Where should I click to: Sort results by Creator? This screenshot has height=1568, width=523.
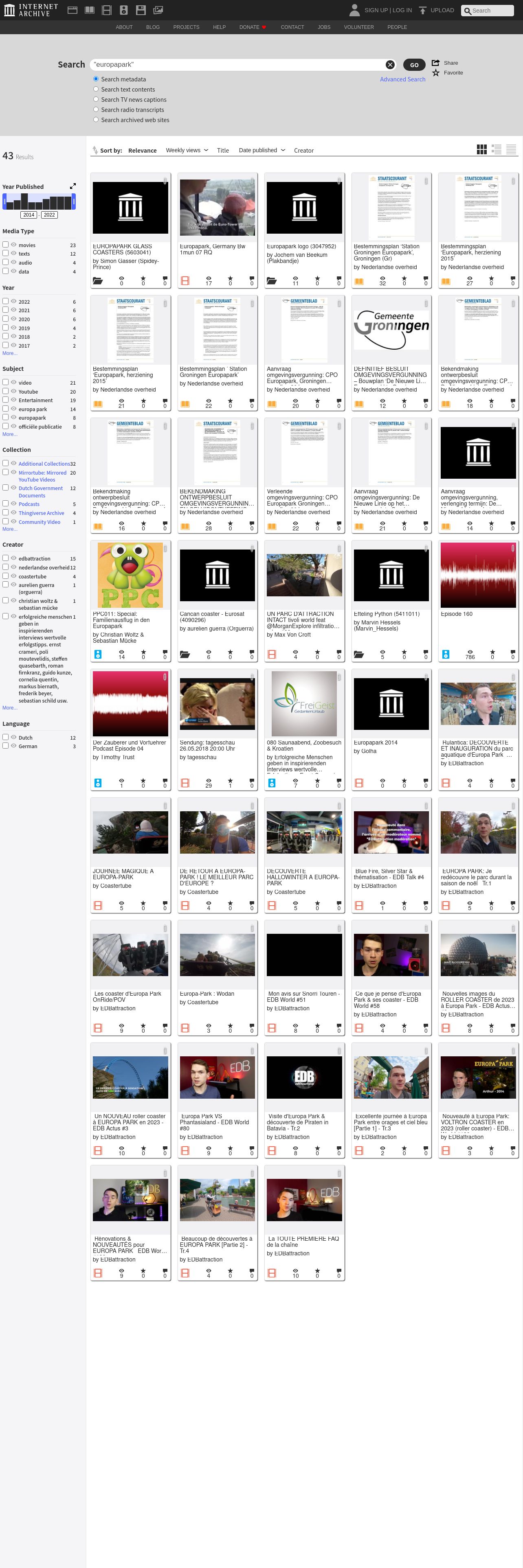click(304, 150)
